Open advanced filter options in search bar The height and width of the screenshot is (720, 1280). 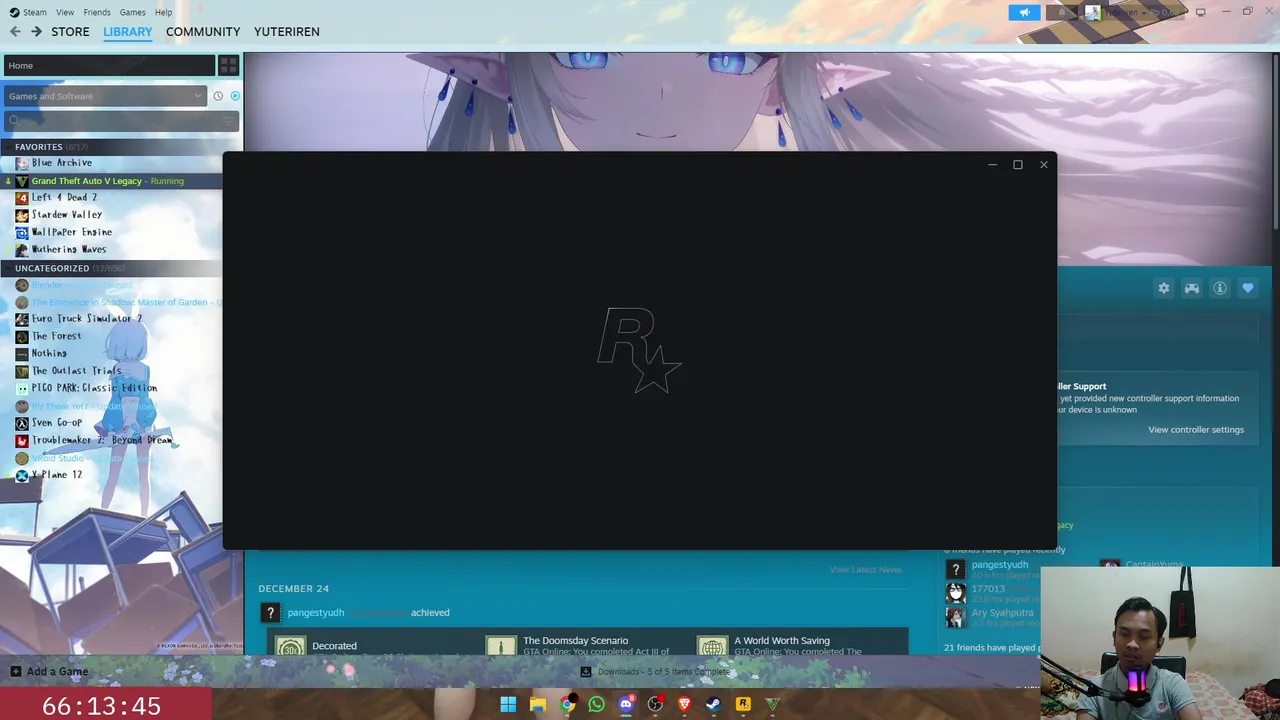tap(230, 121)
